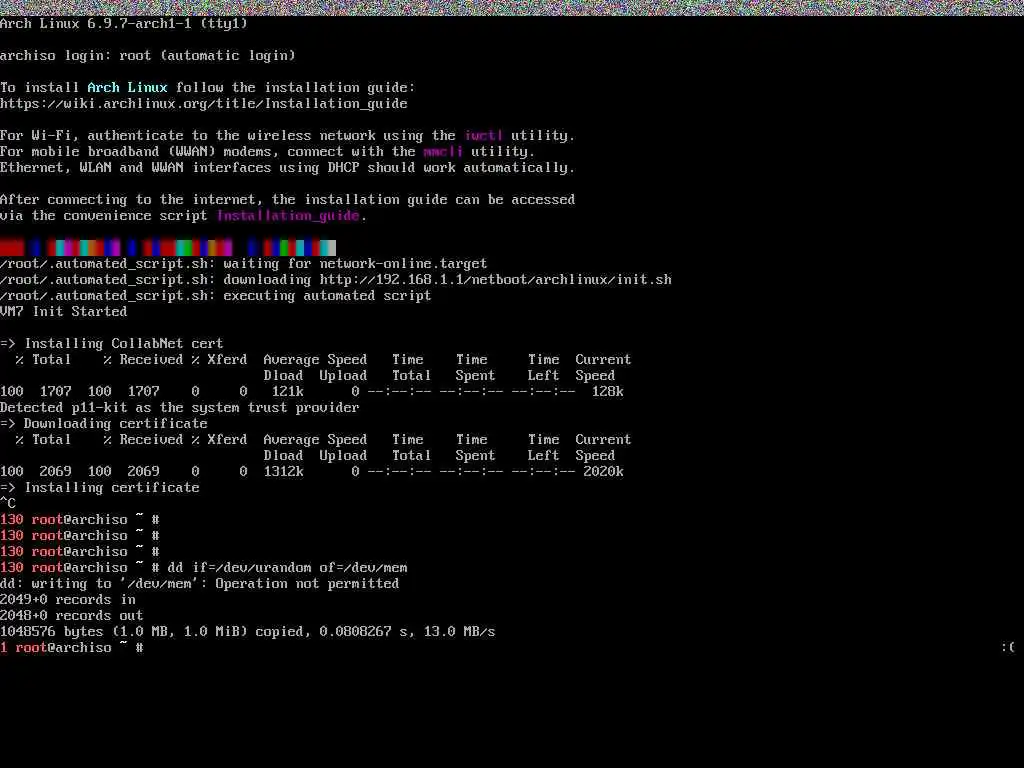Click the init.sh download URL
1024x768 pixels.
pyautogui.click(x=496, y=280)
